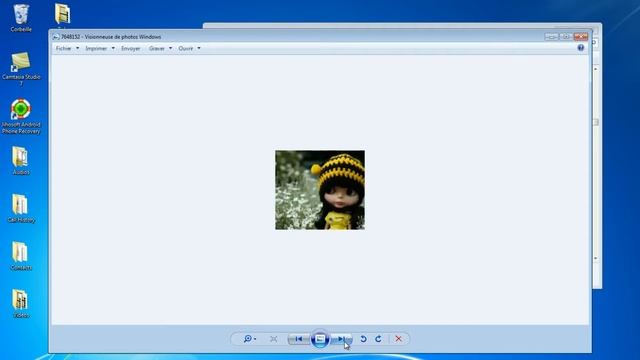
Task: Expand the Fichier dropdown arrow
Action: 78,48
